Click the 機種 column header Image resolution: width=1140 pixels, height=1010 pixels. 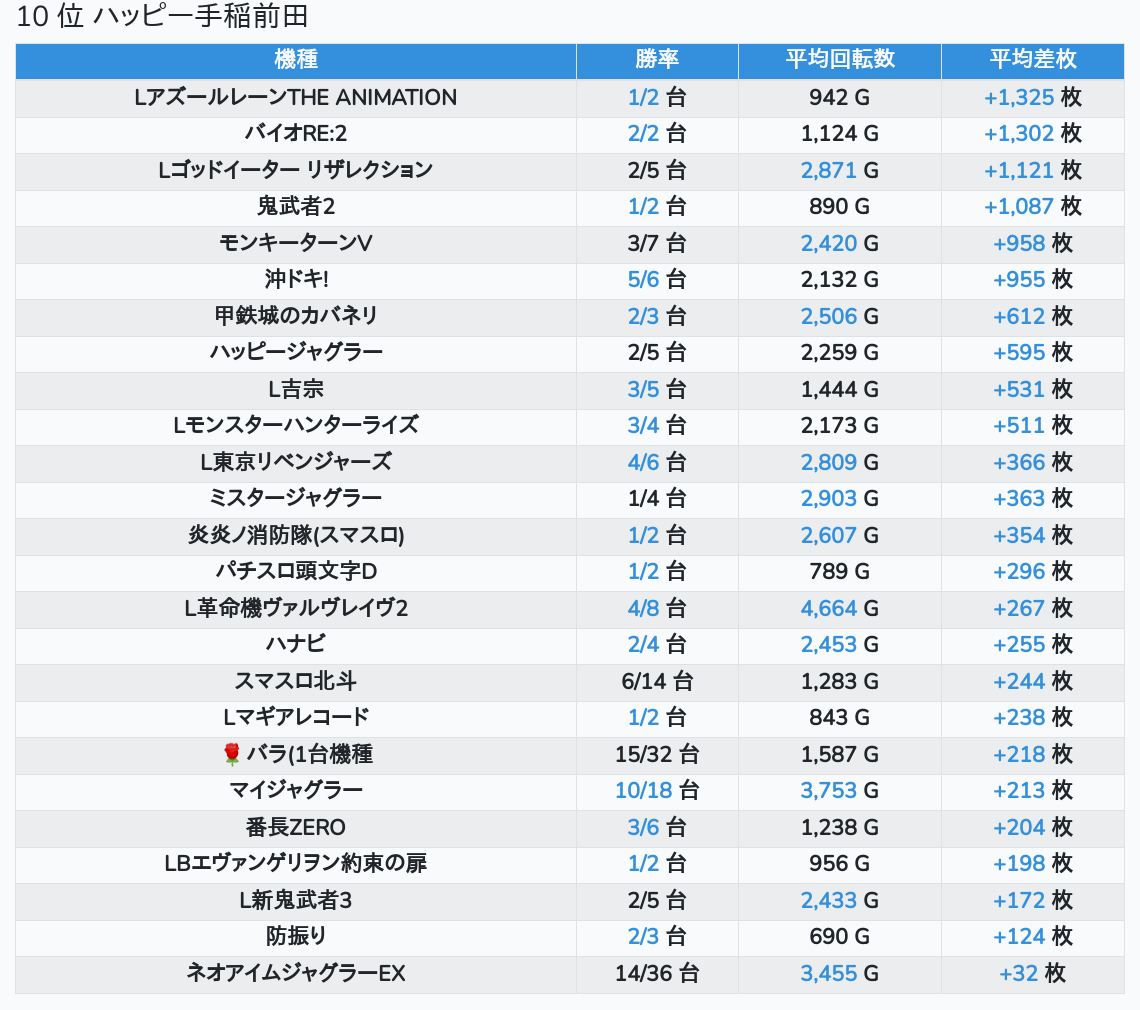[296, 60]
